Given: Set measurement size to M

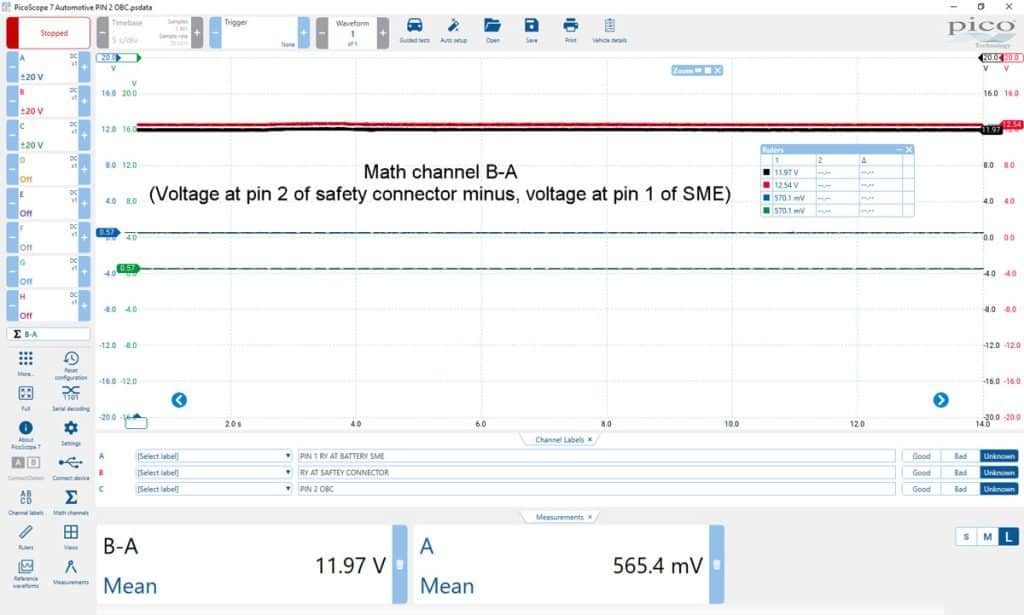Looking at the screenshot, I should (987, 537).
